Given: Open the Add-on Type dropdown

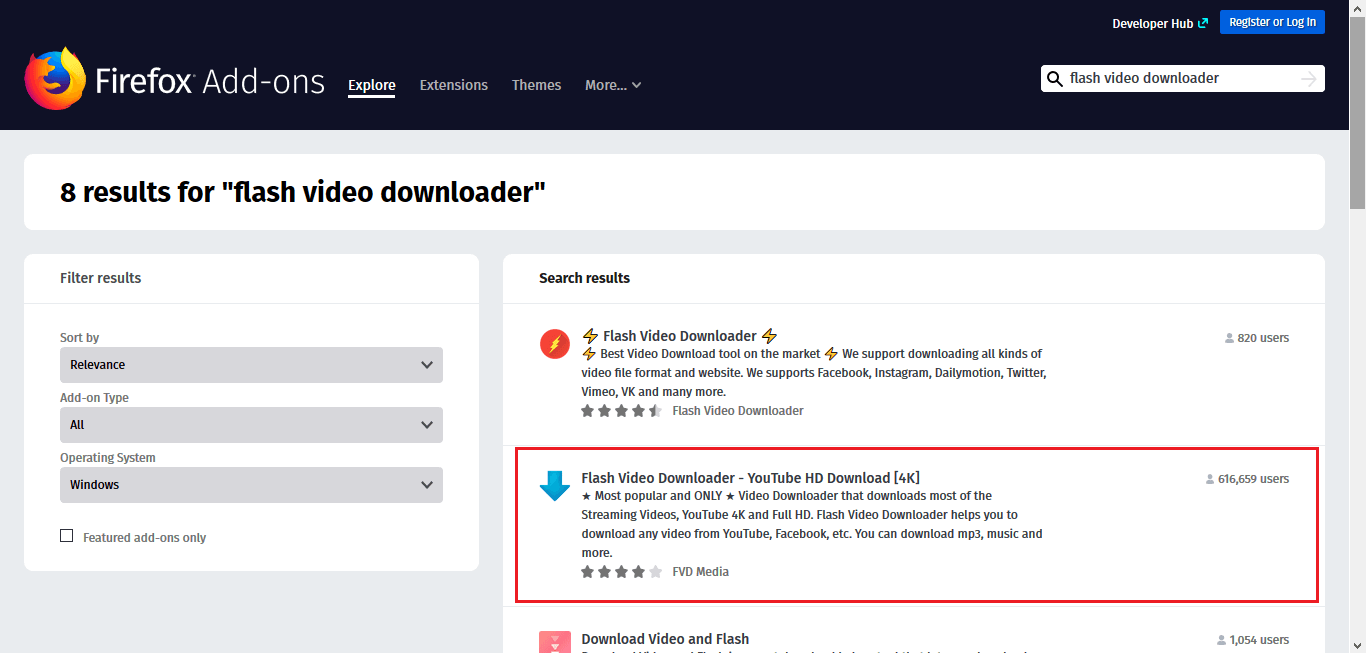Looking at the screenshot, I should tap(251, 425).
